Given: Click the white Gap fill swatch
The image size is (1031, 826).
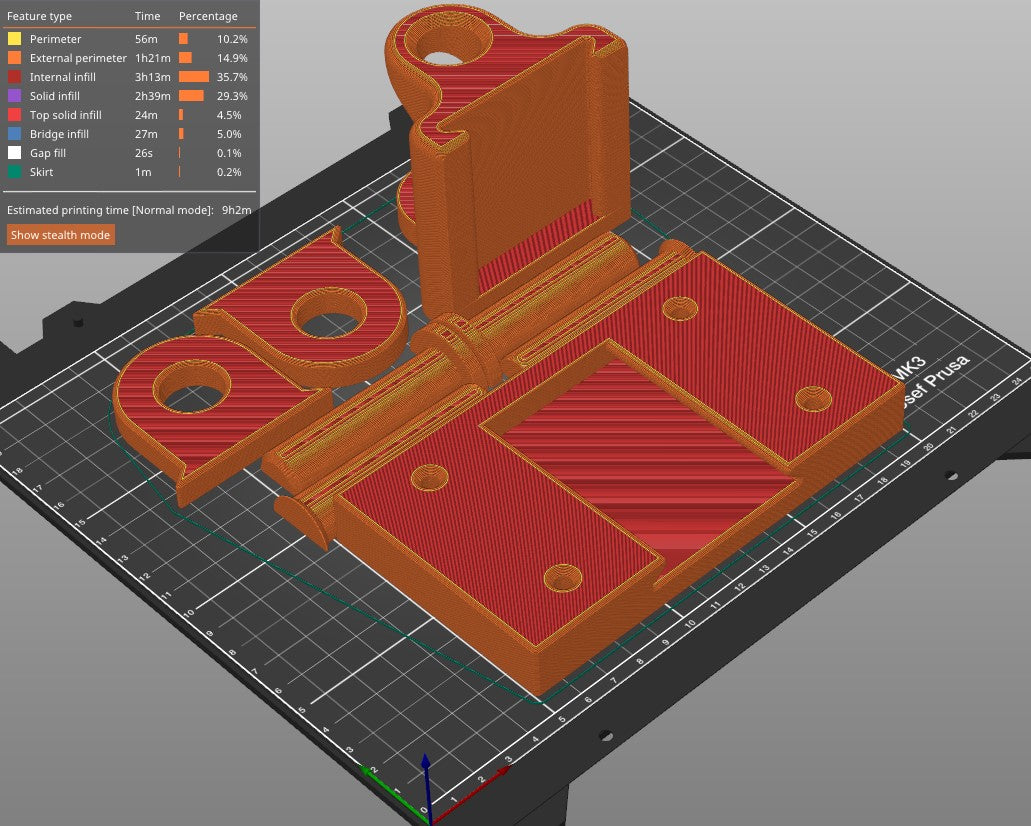Looking at the screenshot, I should pos(14,153).
